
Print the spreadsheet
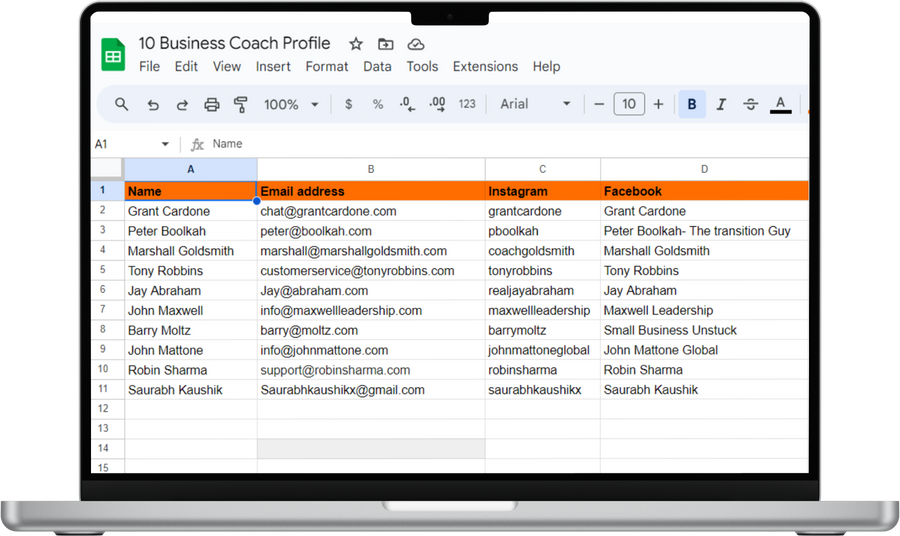pos(212,104)
